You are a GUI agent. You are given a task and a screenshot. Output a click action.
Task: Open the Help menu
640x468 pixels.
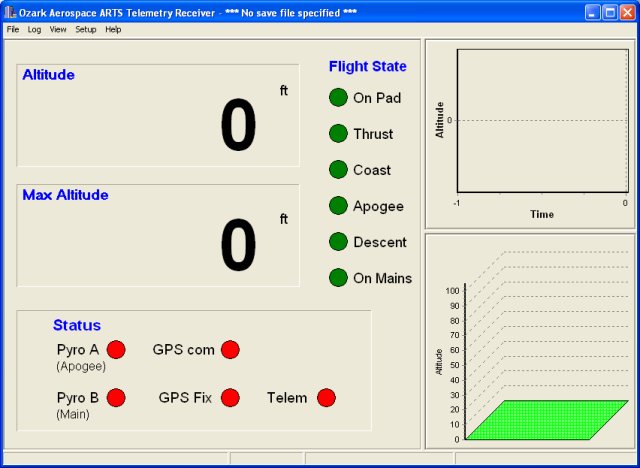pos(113,30)
